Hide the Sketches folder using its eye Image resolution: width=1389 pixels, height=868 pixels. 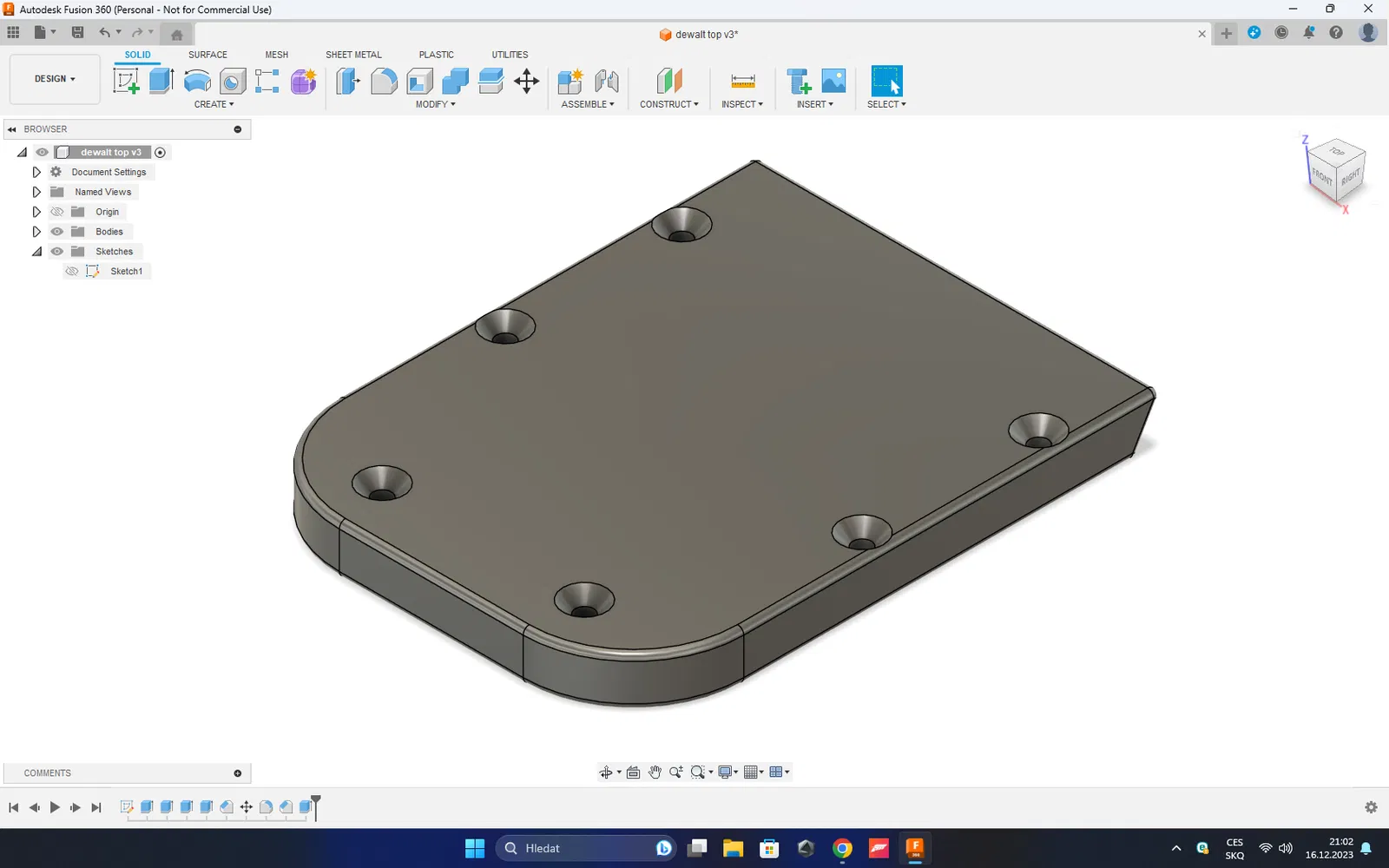point(57,252)
